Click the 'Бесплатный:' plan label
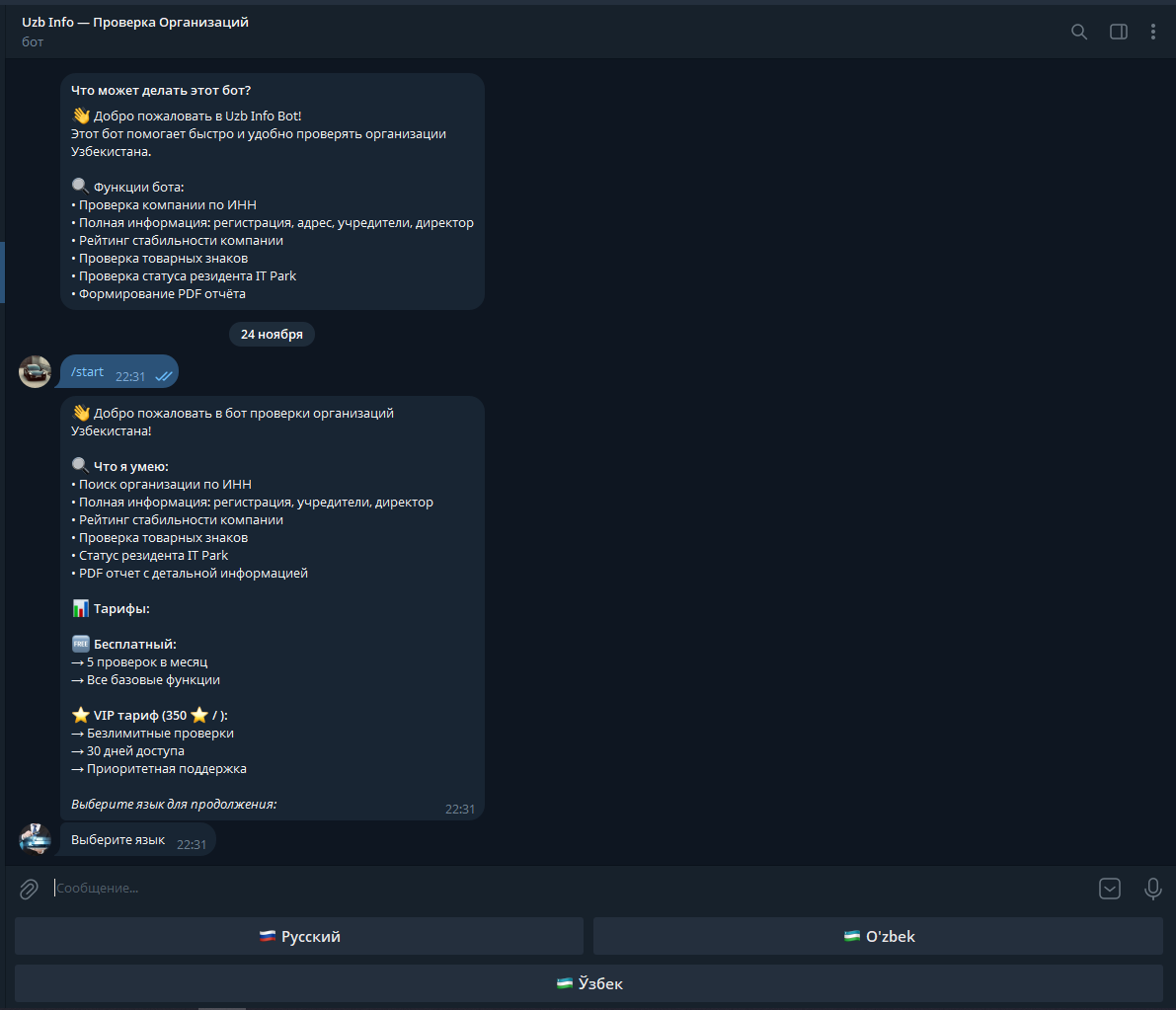Screen dimensions: 1176x1010 [134, 644]
